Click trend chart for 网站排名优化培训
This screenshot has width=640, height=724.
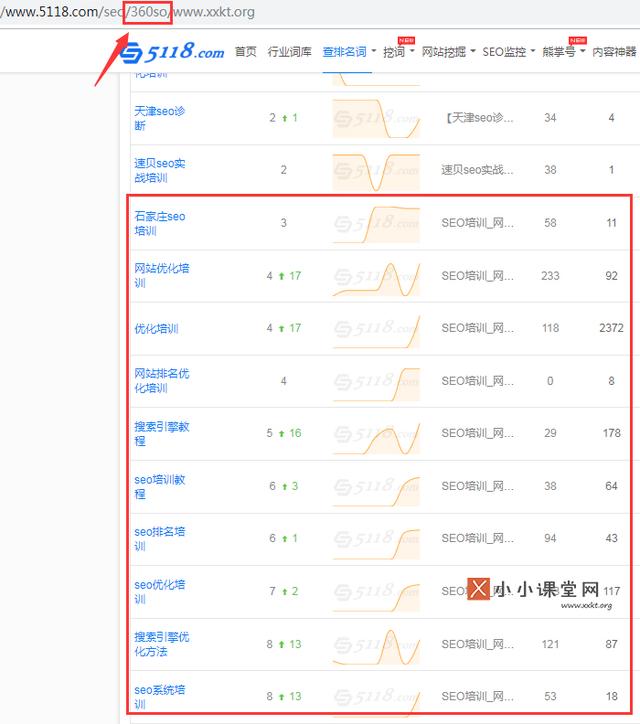(376, 383)
